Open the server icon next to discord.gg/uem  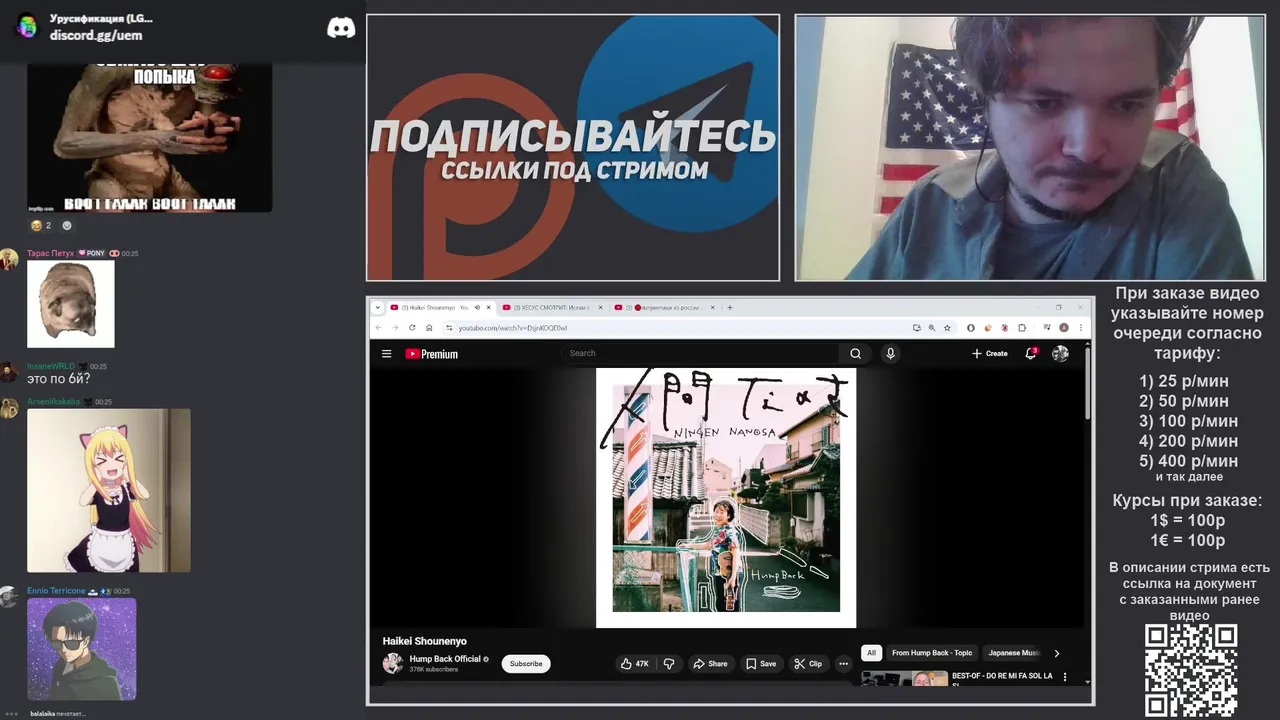coord(27,27)
